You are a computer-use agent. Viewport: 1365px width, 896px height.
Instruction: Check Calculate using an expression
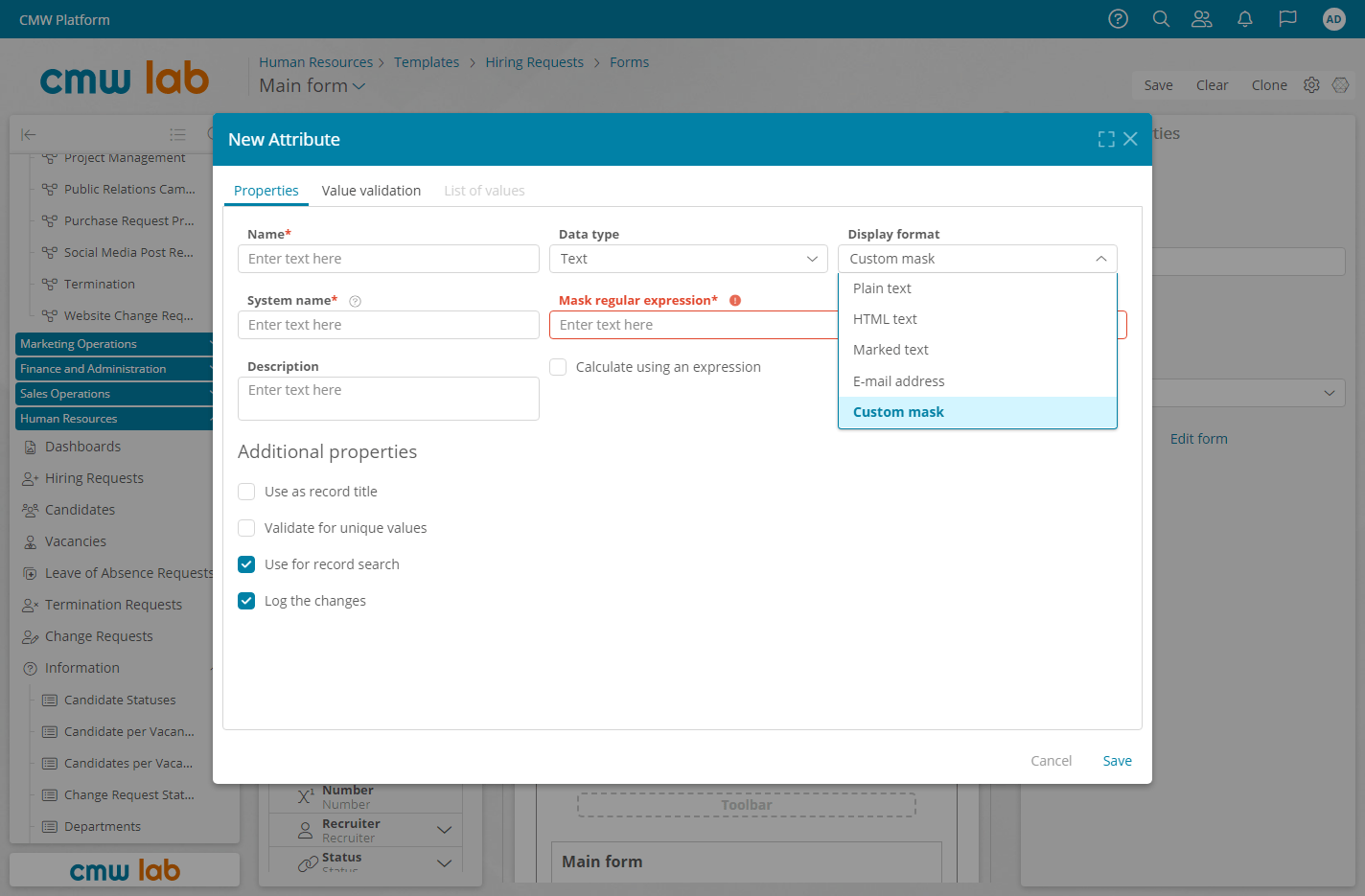pos(558,367)
